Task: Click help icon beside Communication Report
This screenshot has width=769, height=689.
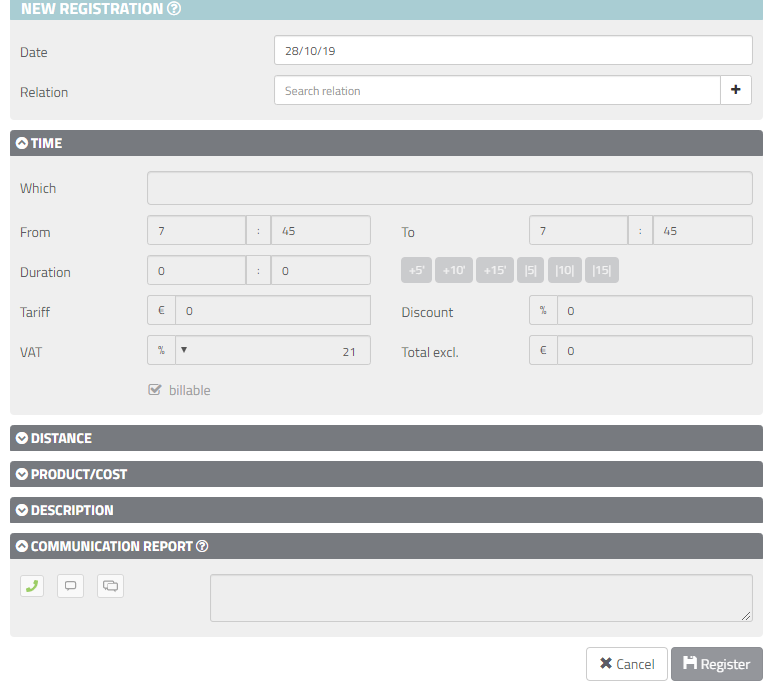Action: [x=202, y=546]
